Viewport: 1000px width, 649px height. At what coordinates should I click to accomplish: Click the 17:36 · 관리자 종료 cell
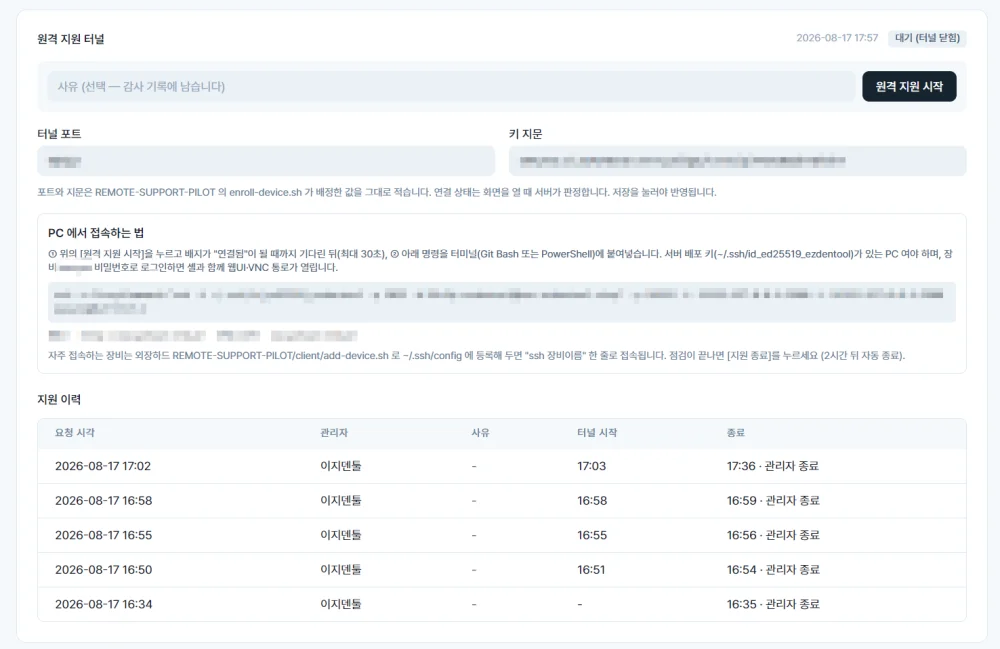pos(772,466)
